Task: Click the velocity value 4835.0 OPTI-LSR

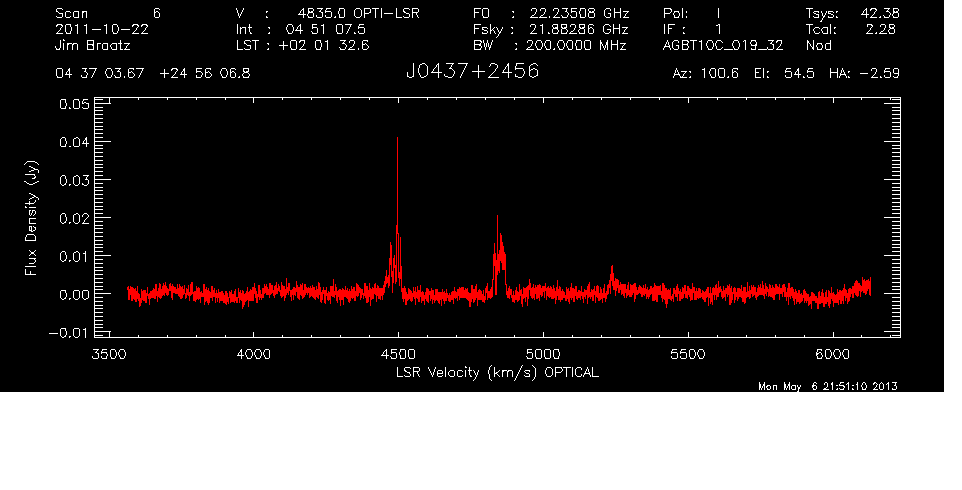Action: (x=358, y=13)
